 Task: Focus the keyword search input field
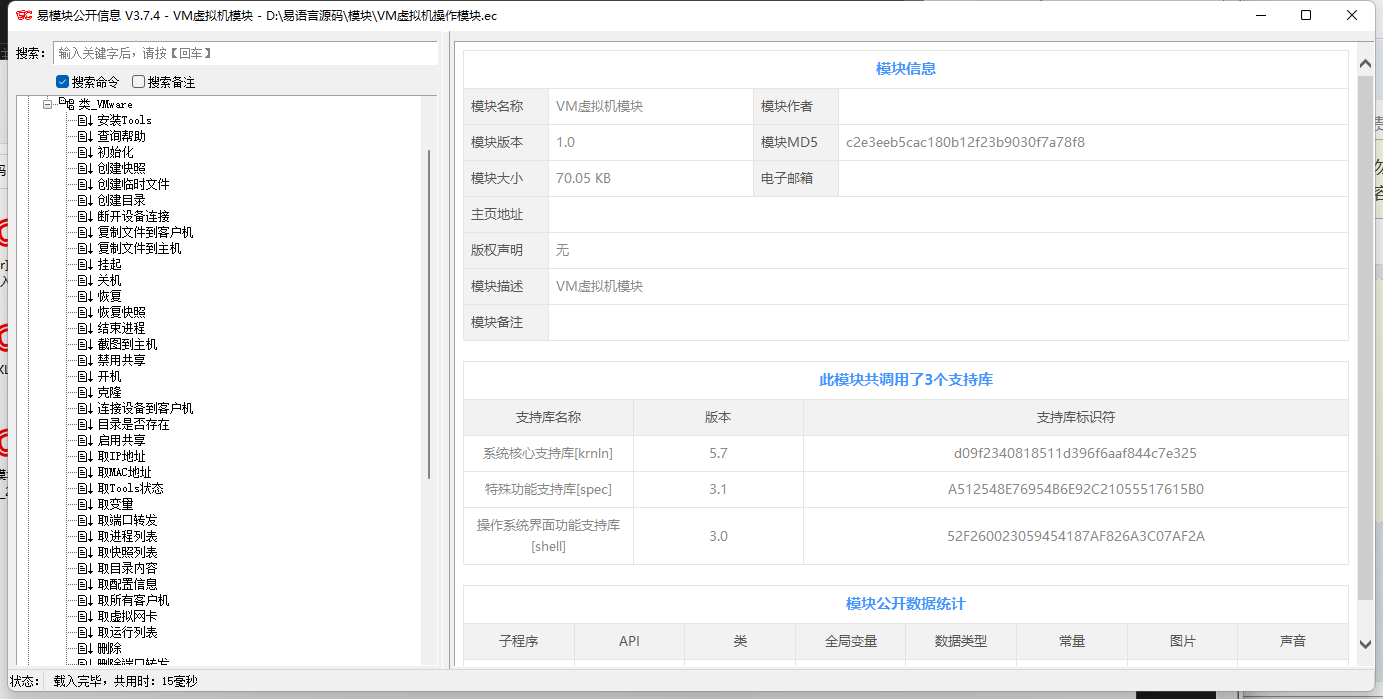tap(246, 53)
